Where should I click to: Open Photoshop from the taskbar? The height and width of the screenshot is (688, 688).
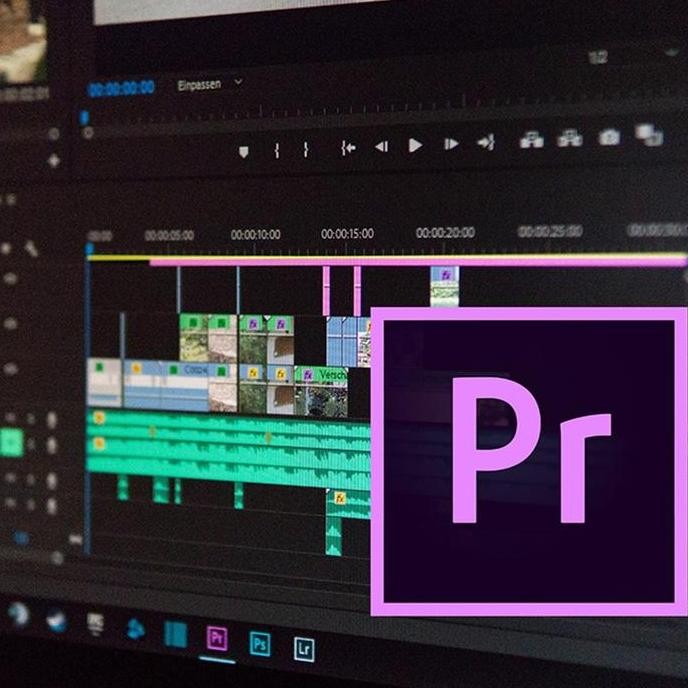click(260, 644)
